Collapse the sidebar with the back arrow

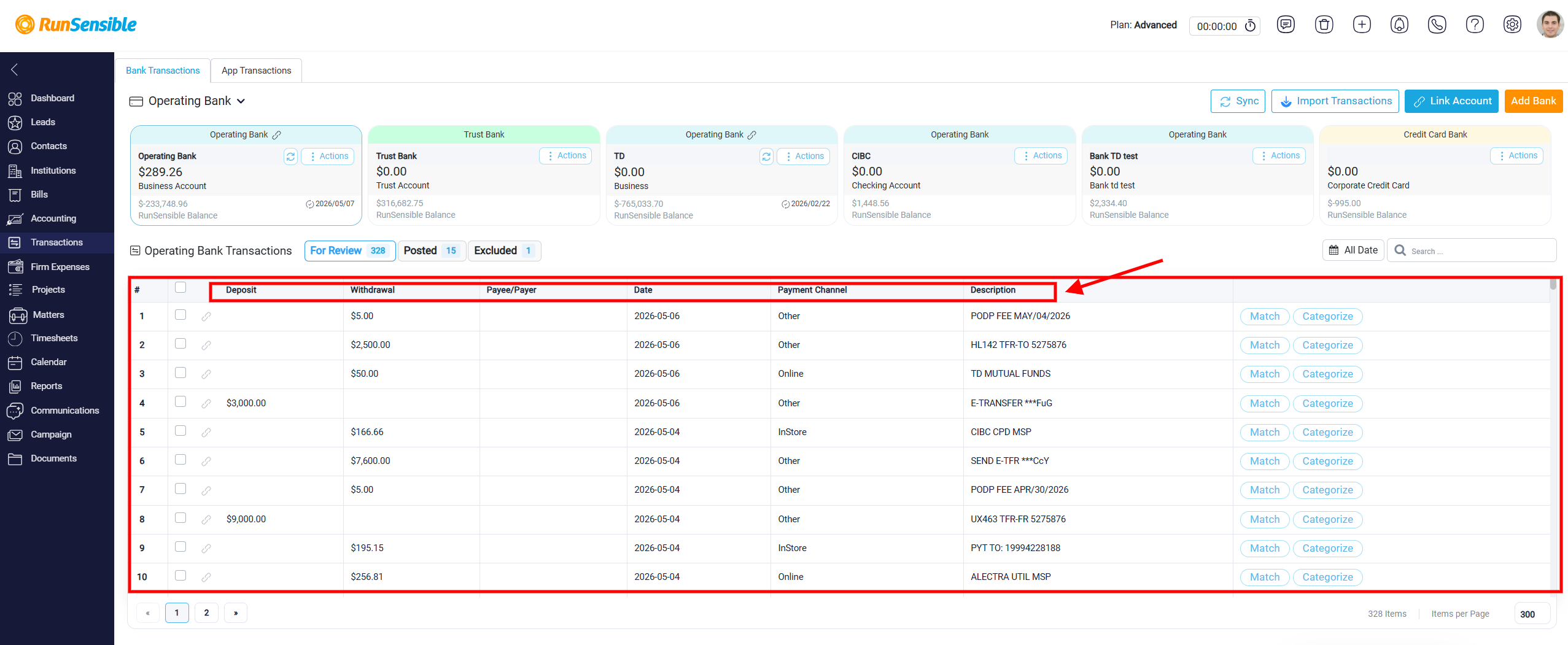[x=14, y=69]
